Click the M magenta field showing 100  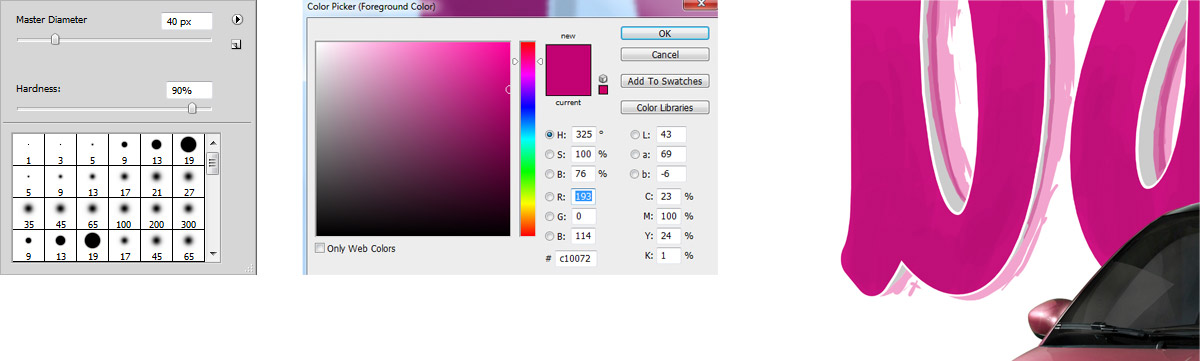[x=670, y=216]
